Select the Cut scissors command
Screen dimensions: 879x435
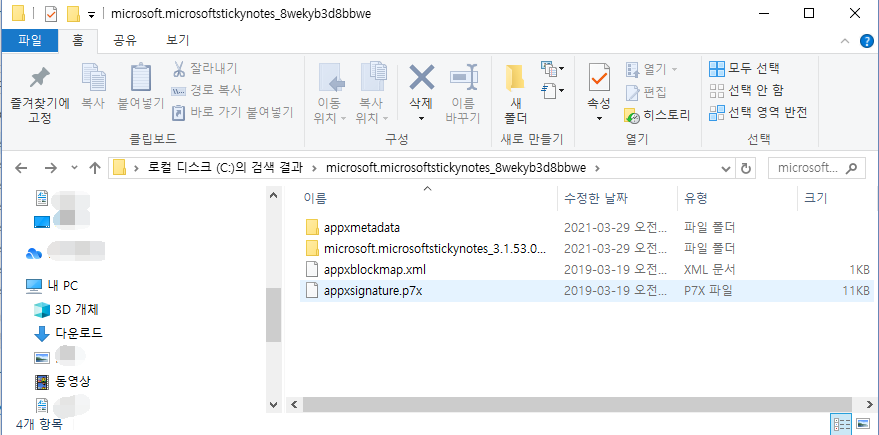205,68
